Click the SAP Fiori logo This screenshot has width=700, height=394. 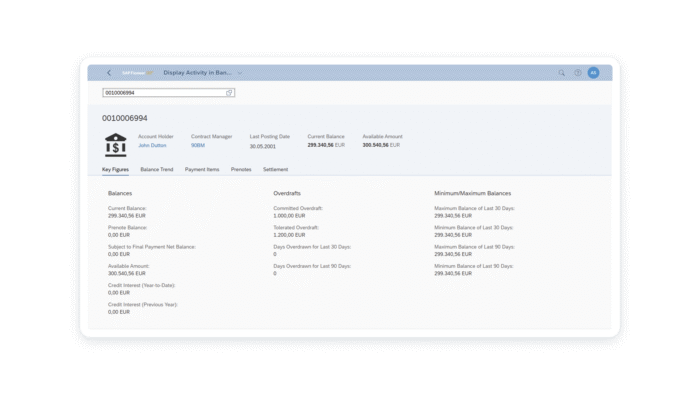coord(137,73)
